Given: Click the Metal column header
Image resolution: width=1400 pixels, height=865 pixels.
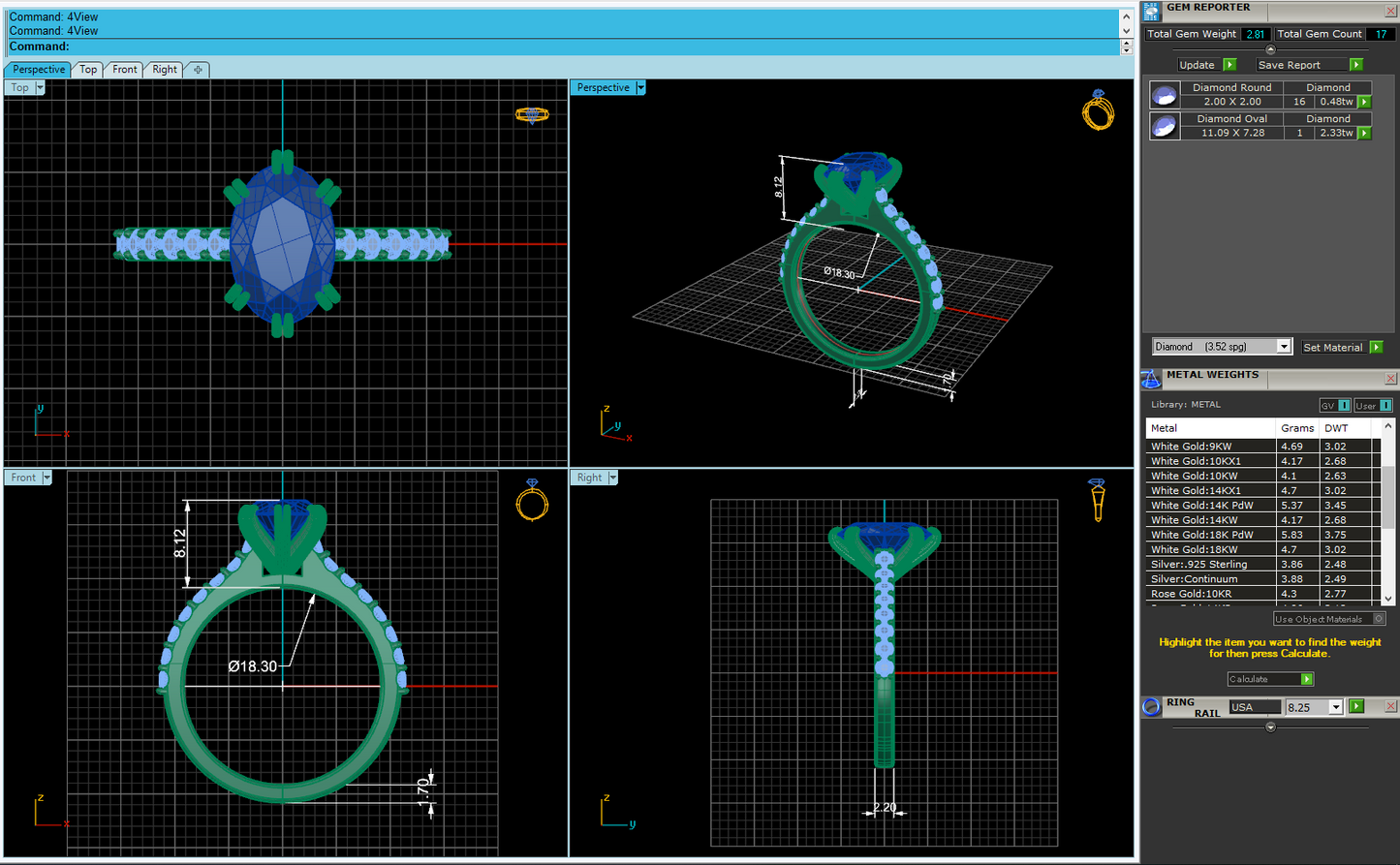Looking at the screenshot, I should (x=1211, y=427).
